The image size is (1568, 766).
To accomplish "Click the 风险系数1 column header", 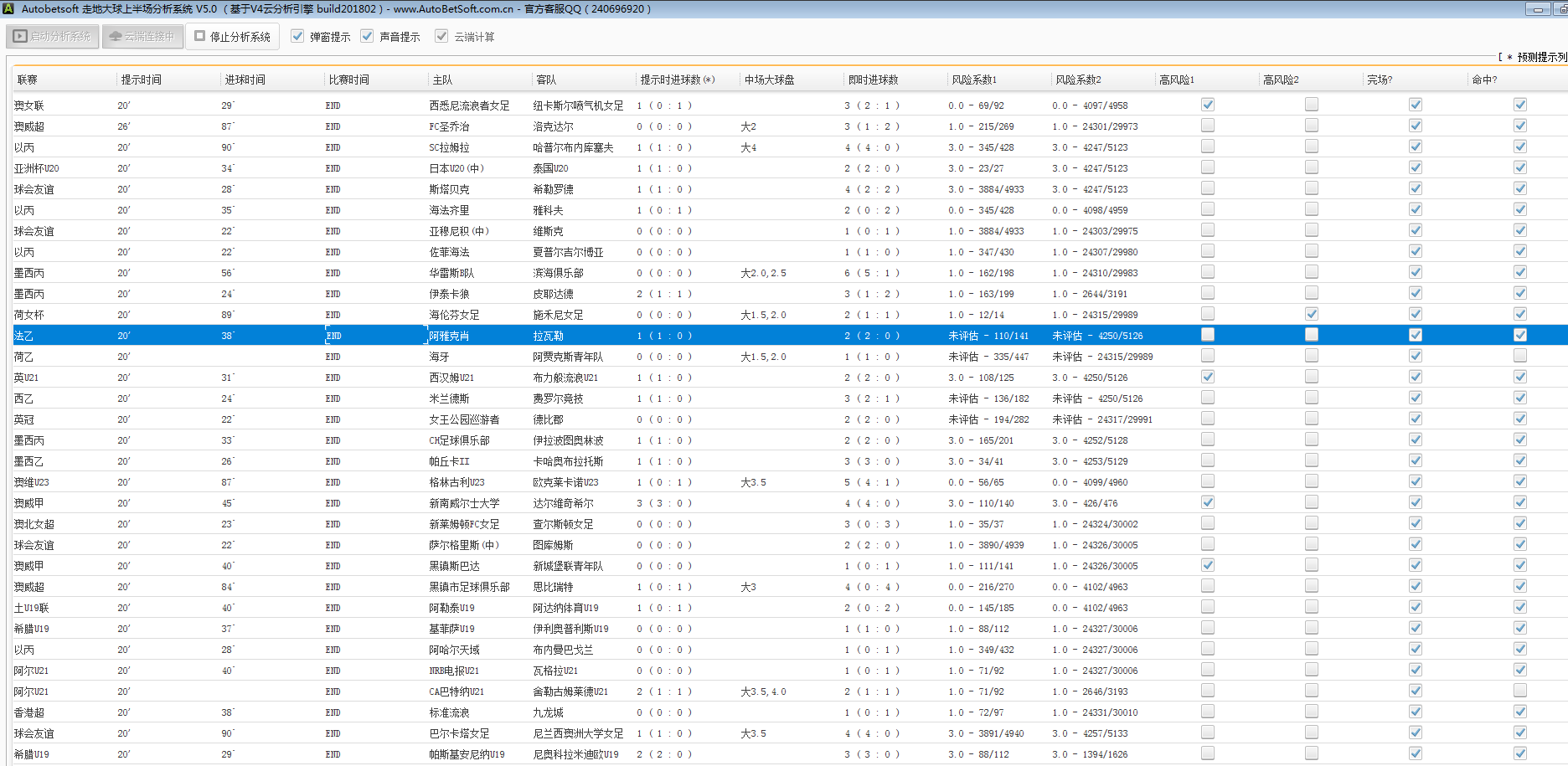I will pos(973,80).
